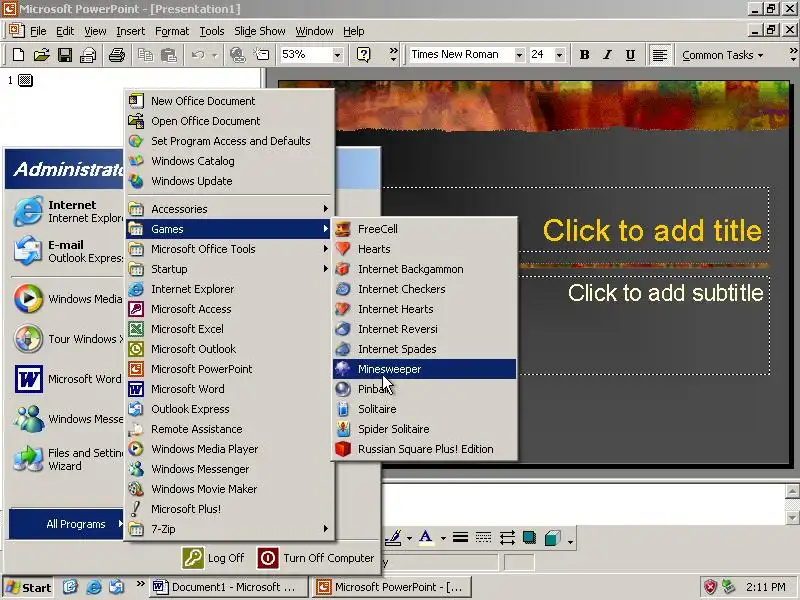Open the Tools menu
800x600 pixels.
212,31
